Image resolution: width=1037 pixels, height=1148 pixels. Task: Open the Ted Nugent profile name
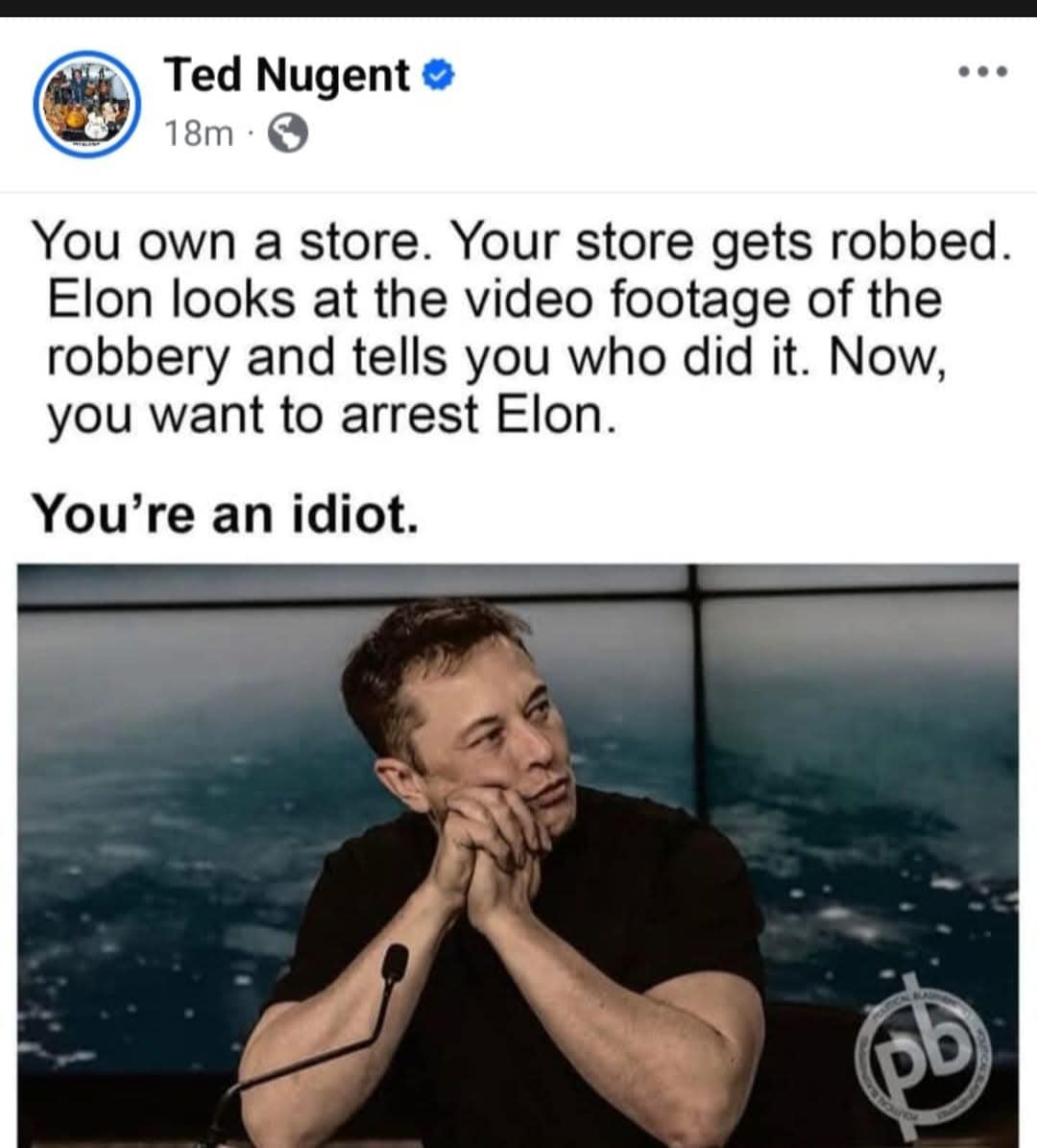coord(287,75)
